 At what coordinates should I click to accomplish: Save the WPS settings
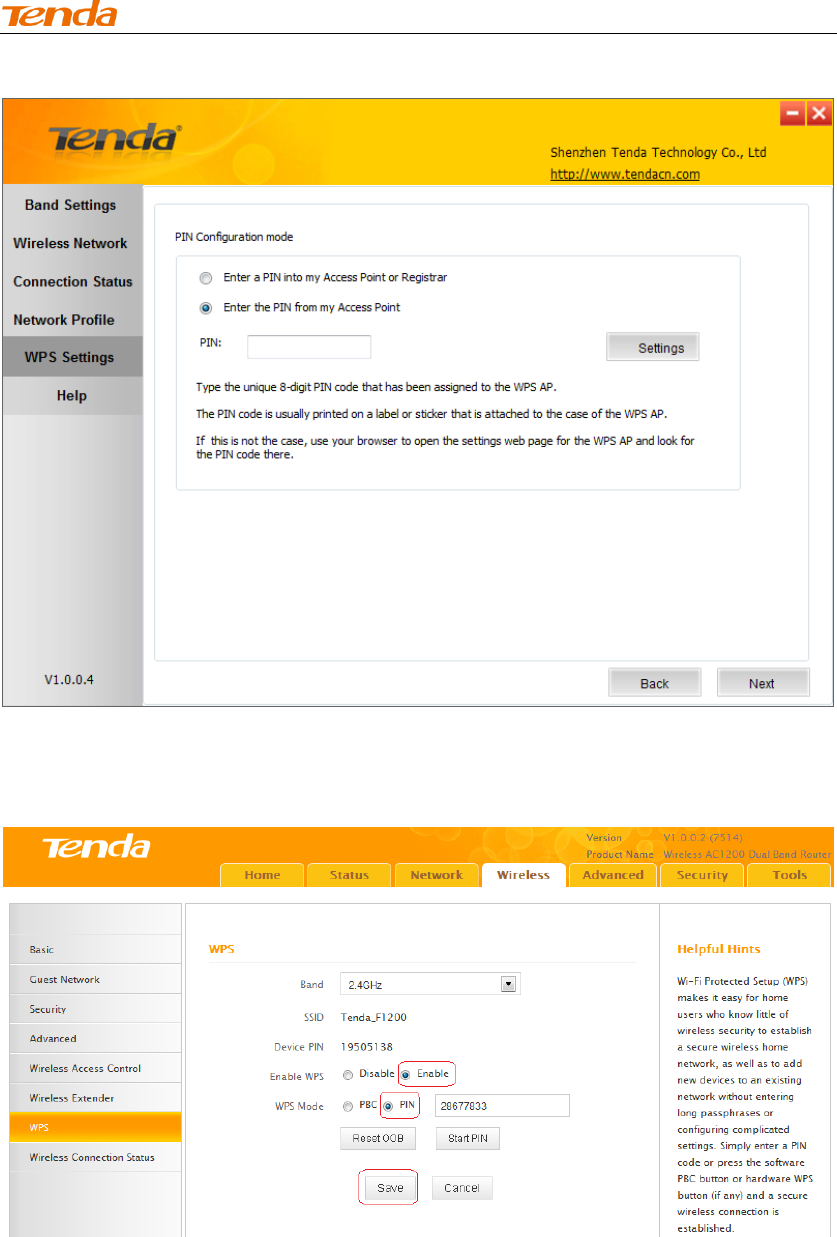pos(390,1188)
